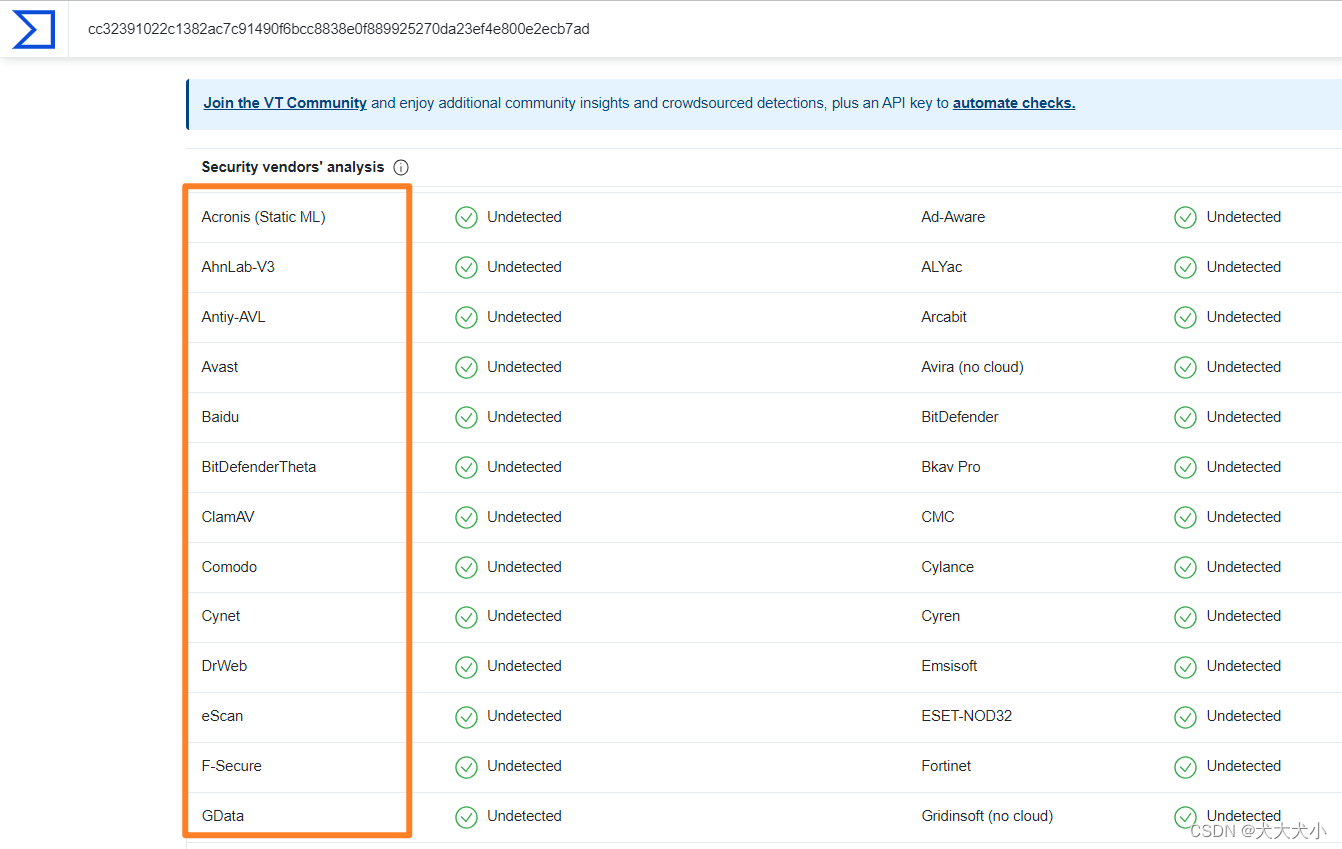
Task: Select green check icon for Cynet
Action: point(466,616)
